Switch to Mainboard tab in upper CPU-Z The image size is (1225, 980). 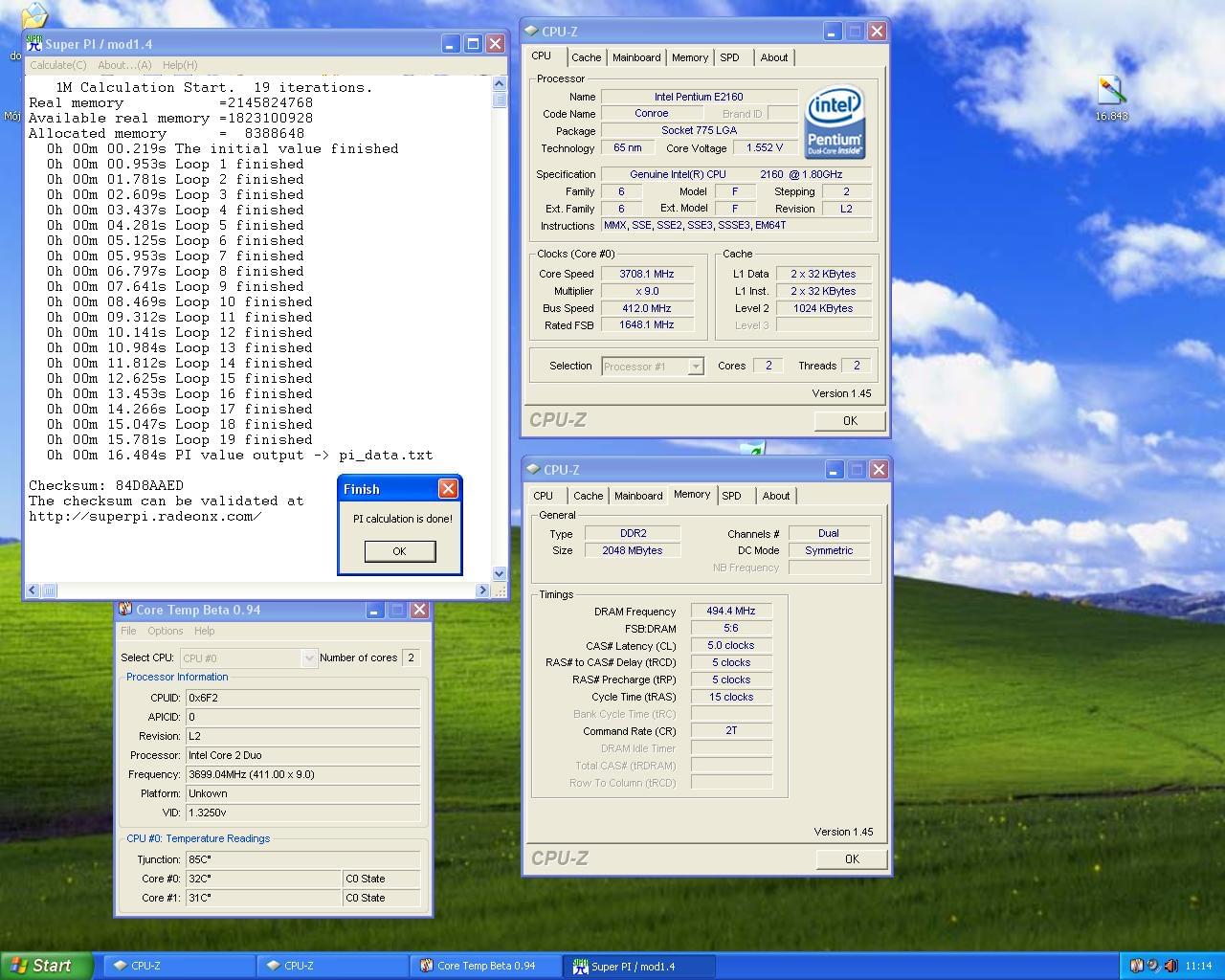(x=636, y=57)
